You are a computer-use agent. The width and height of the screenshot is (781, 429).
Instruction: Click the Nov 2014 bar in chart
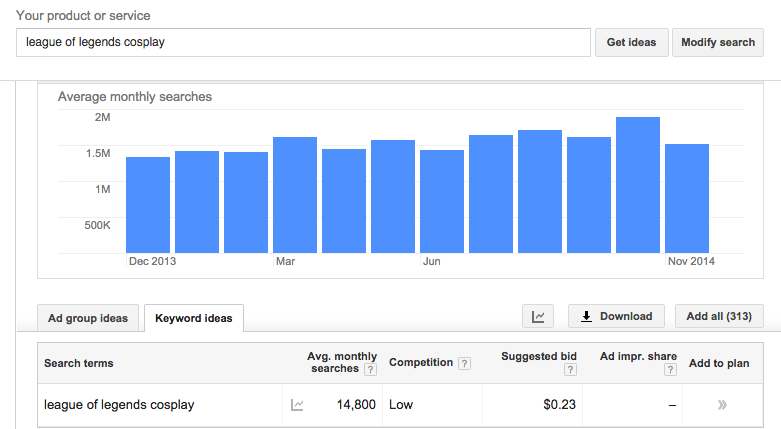687,198
